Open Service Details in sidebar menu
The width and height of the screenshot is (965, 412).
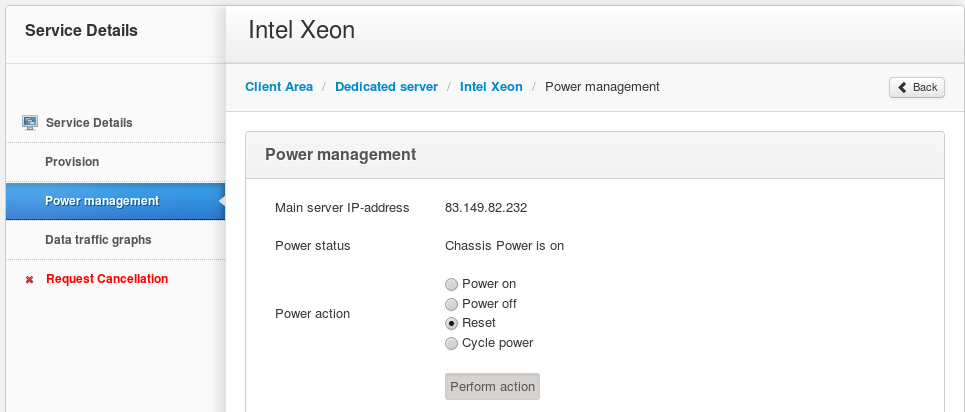pyautogui.click(x=116, y=123)
